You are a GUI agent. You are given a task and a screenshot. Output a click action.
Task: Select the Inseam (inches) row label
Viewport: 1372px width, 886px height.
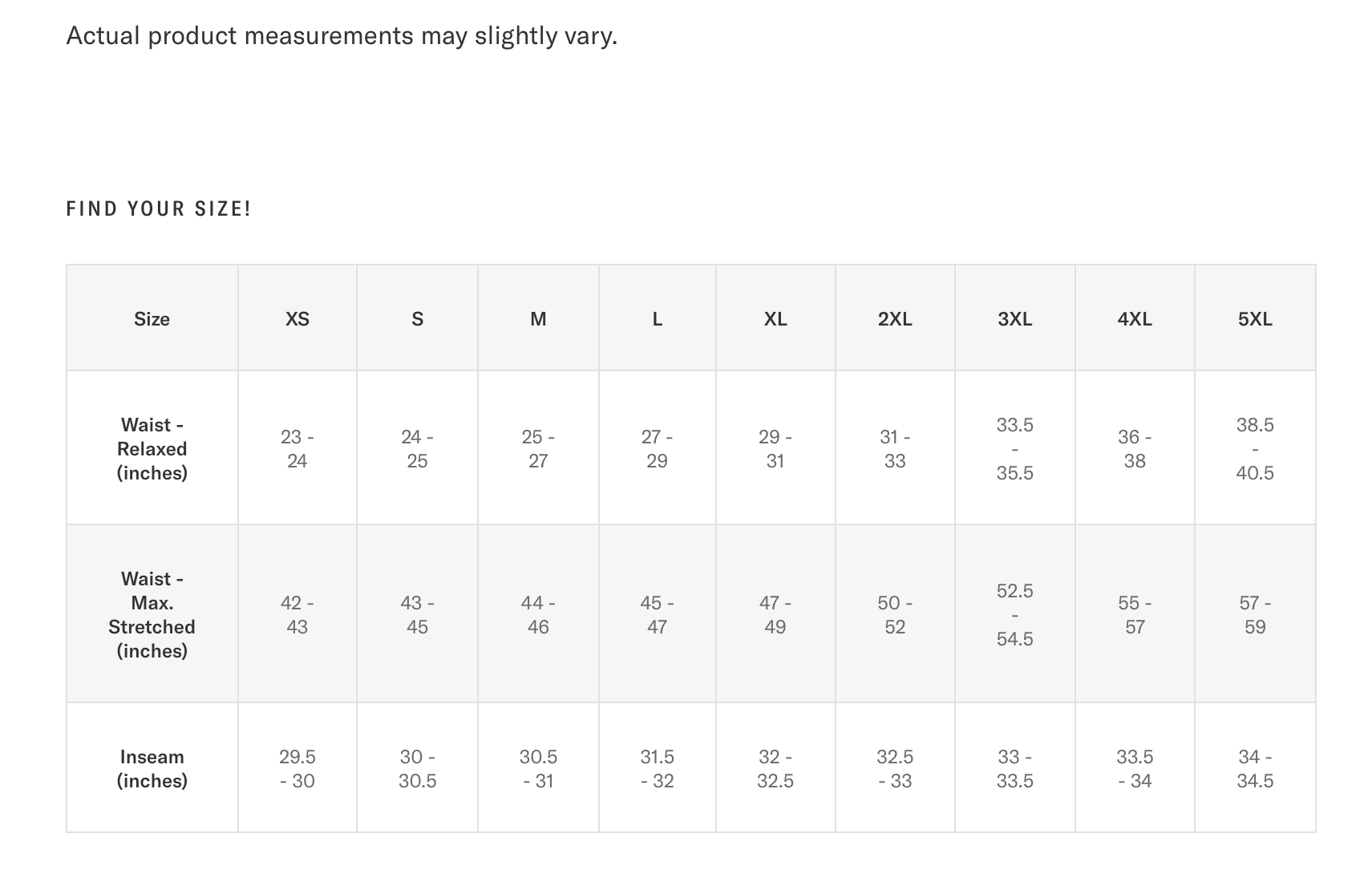click(x=152, y=769)
